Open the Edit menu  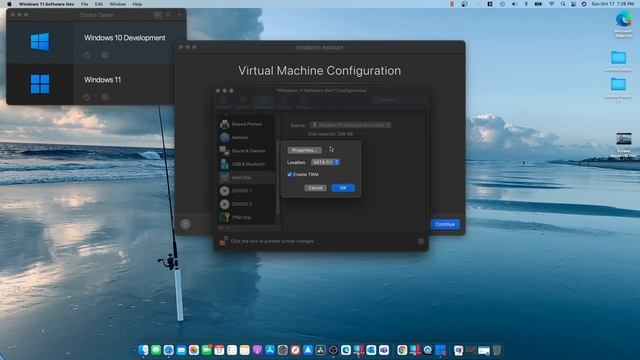click(x=99, y=4)
